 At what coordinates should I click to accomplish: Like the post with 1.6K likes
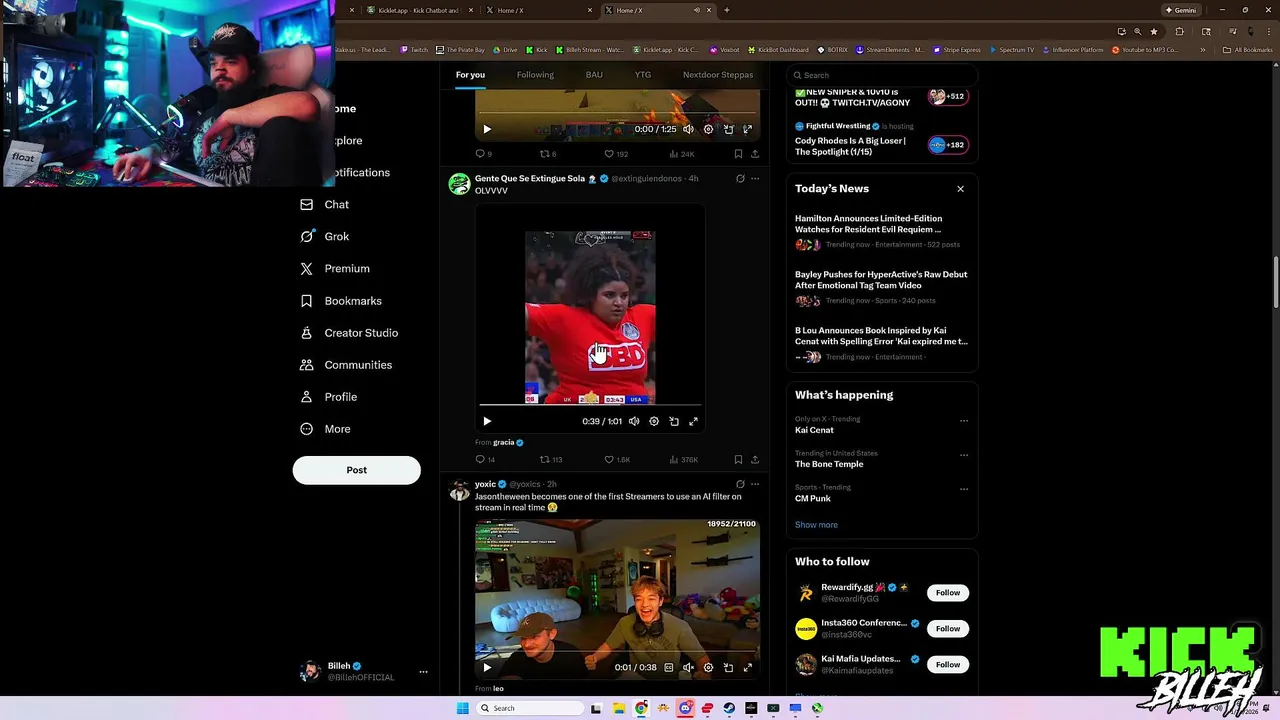617,460
